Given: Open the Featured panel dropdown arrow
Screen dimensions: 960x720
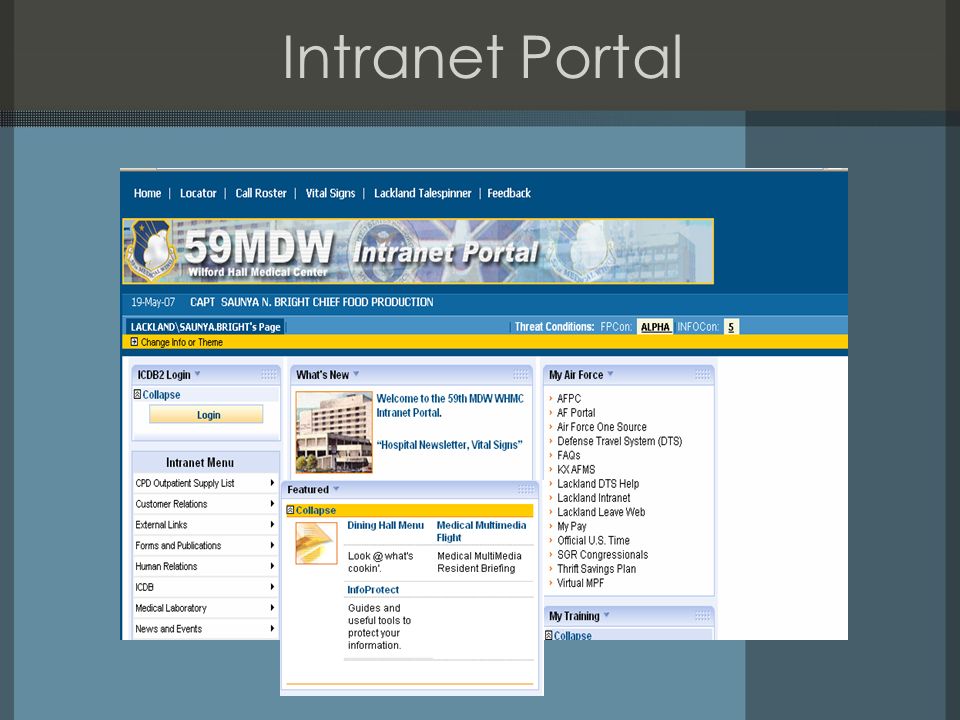Looking at the screenshot, I should pyautogui.click(x=336, y=489).
